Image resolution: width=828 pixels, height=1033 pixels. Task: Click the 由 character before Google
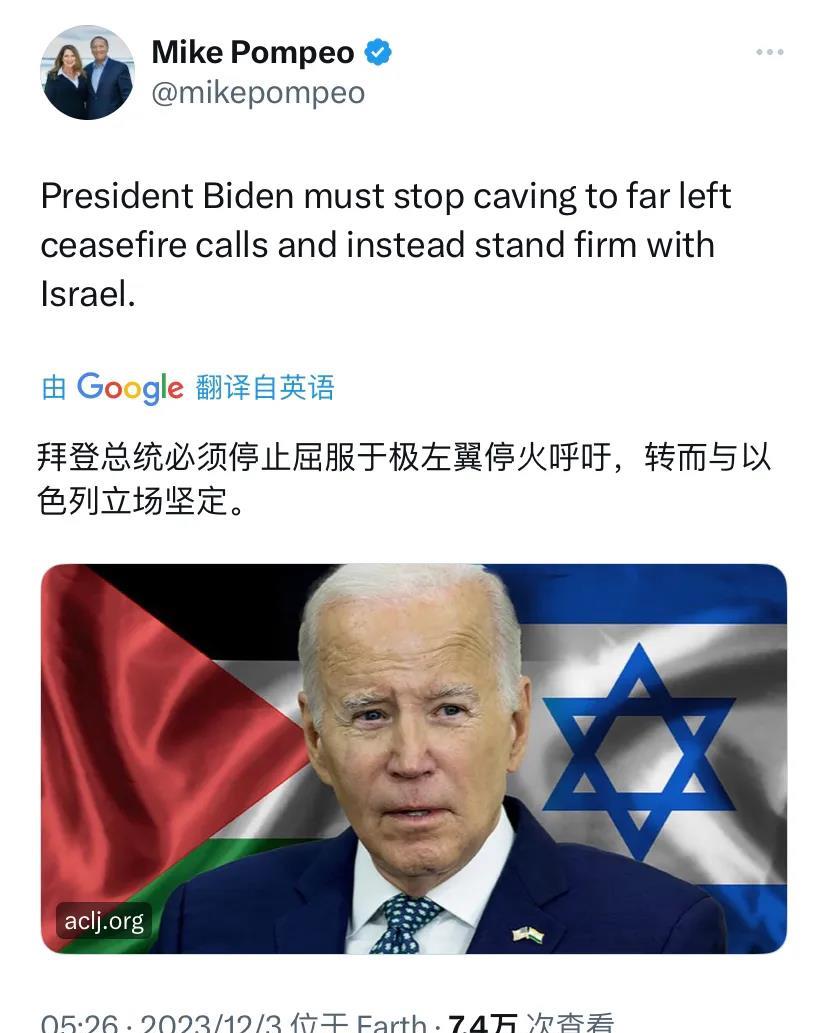(53, 387)
